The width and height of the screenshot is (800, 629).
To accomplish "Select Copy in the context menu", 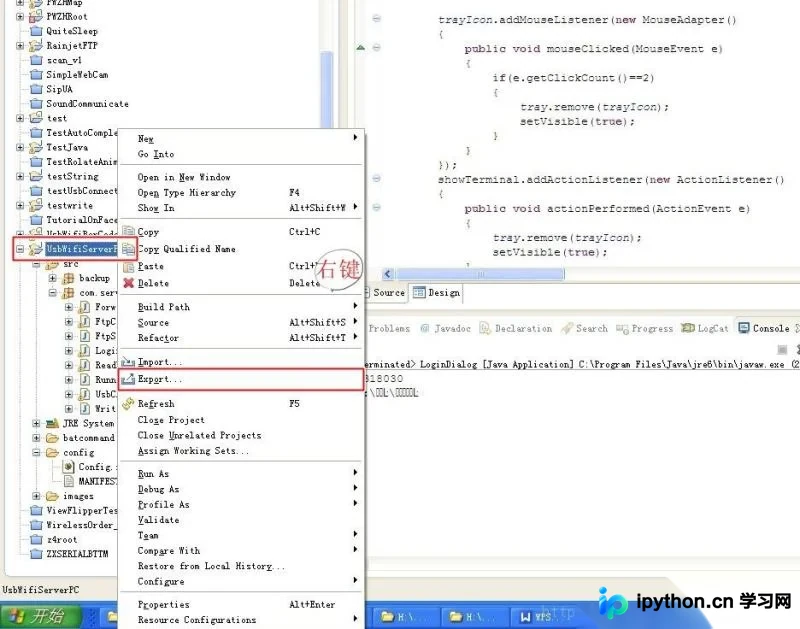I will 241,232.
